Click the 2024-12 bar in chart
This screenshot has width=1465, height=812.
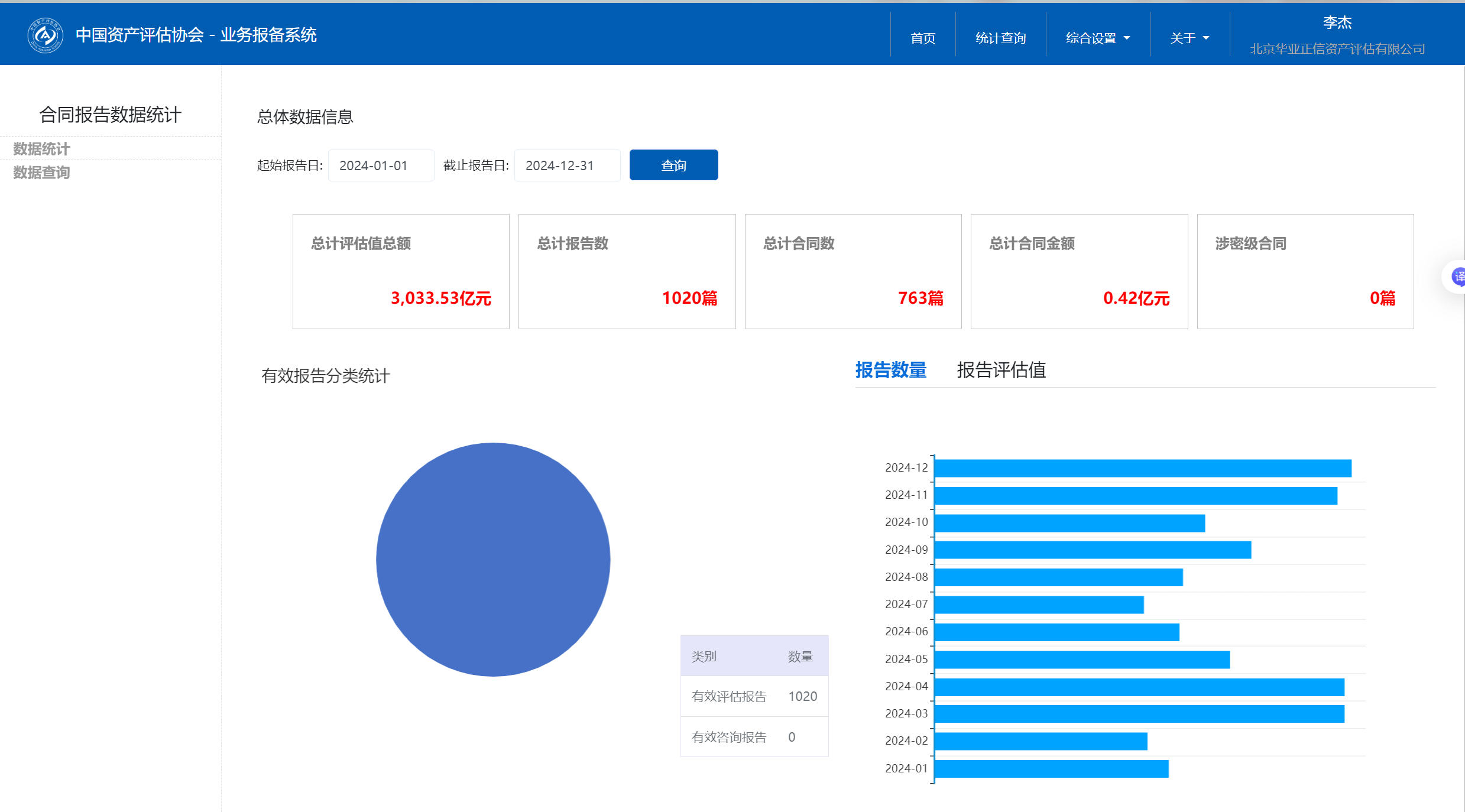point(1142,468)
